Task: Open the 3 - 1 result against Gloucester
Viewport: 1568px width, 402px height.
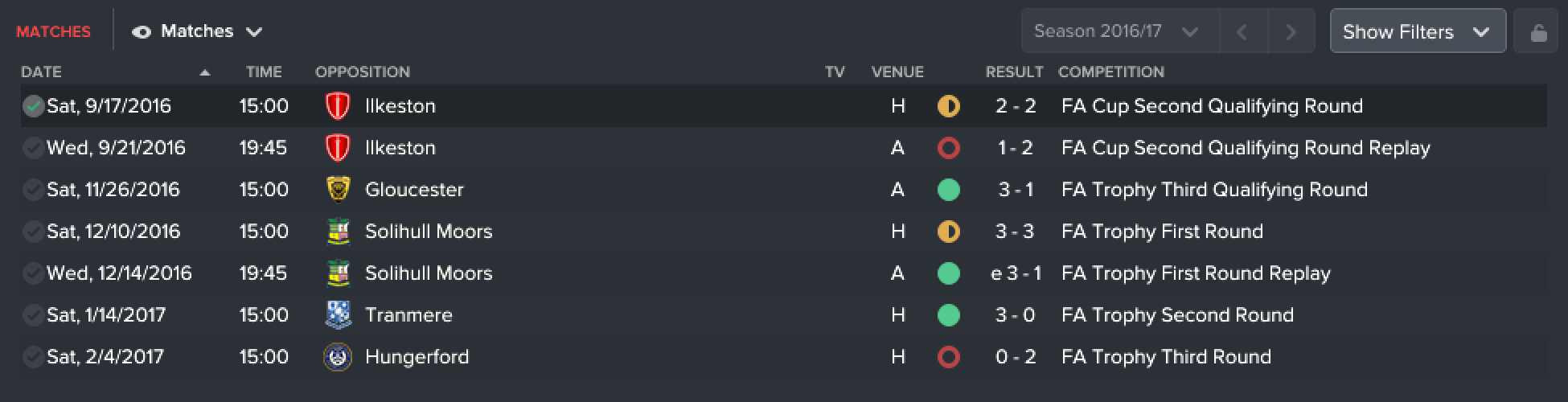Action: click(1016, 190)
